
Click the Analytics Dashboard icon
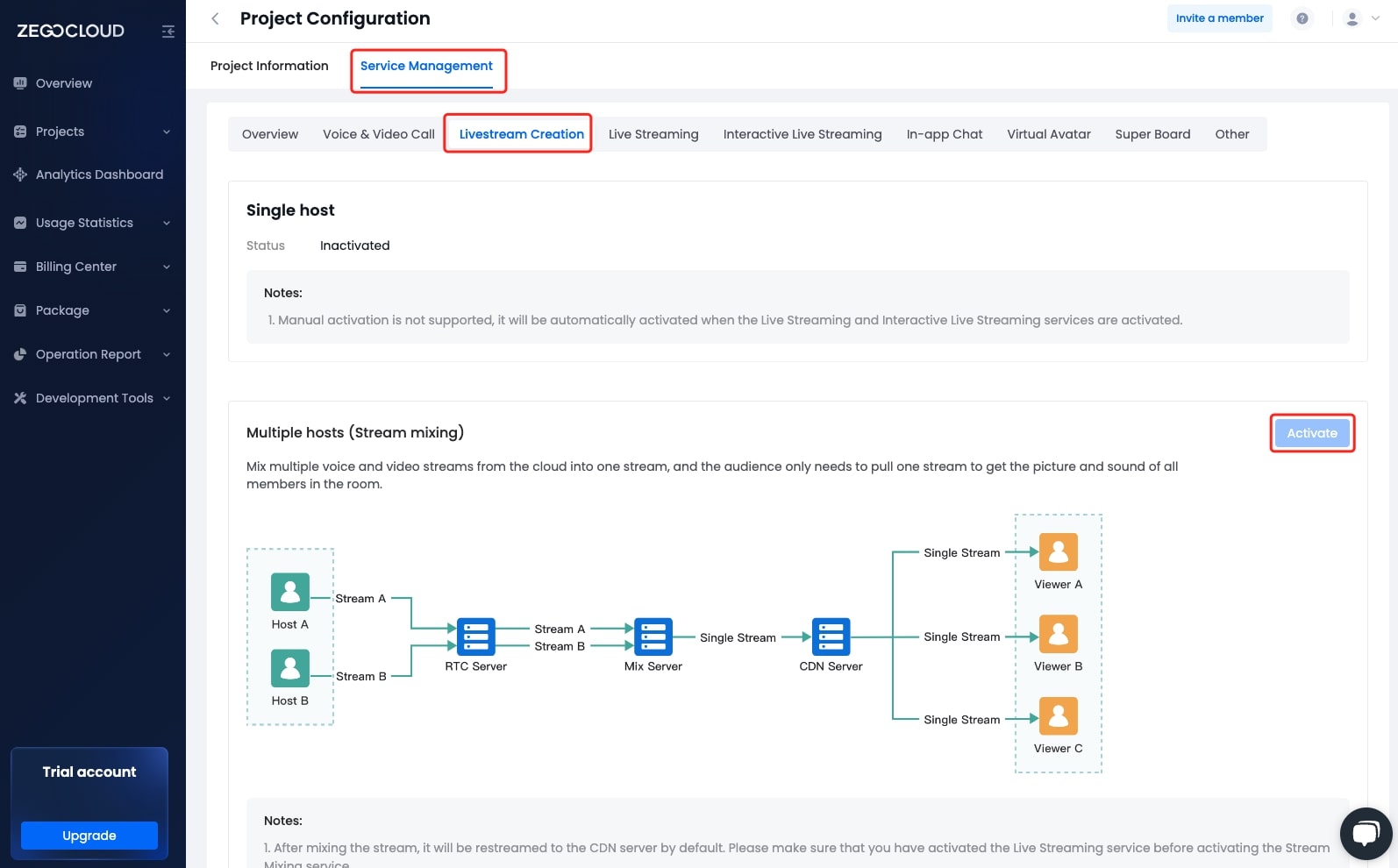coord(20,174)
